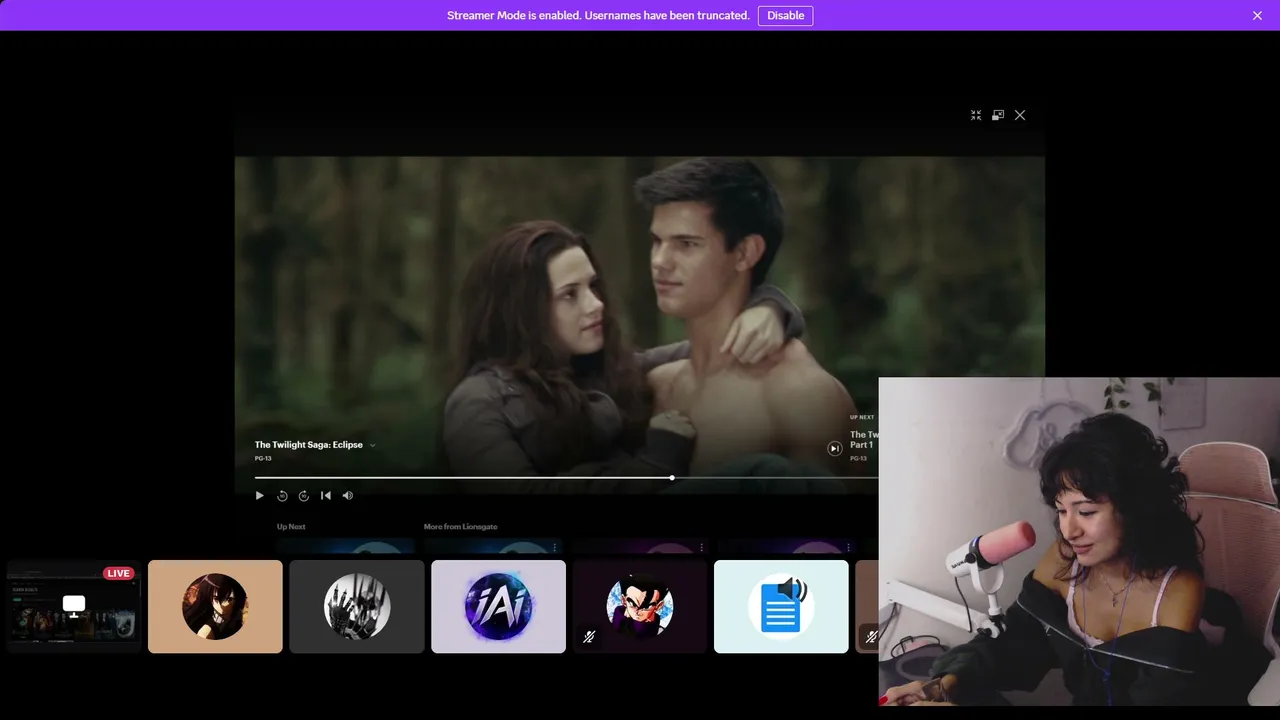Skip the movie forward ten seconds

click(x=304, y=495)
